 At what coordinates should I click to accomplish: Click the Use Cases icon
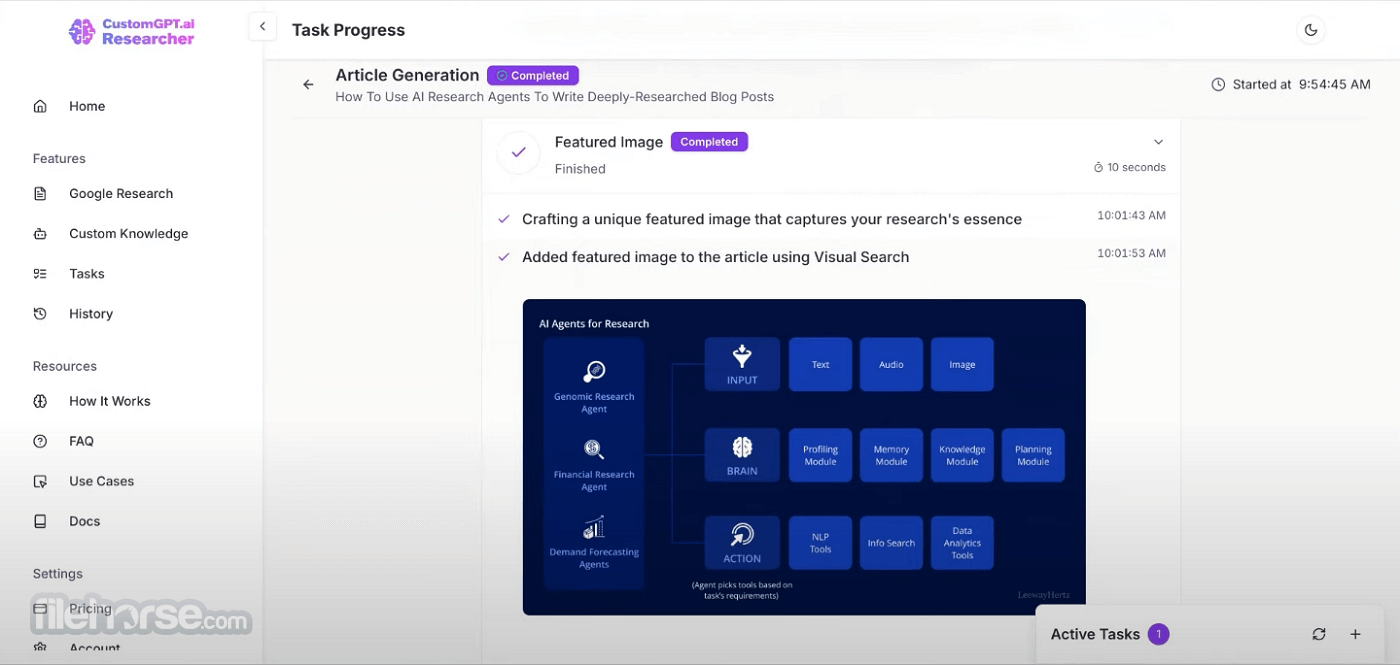40,481
